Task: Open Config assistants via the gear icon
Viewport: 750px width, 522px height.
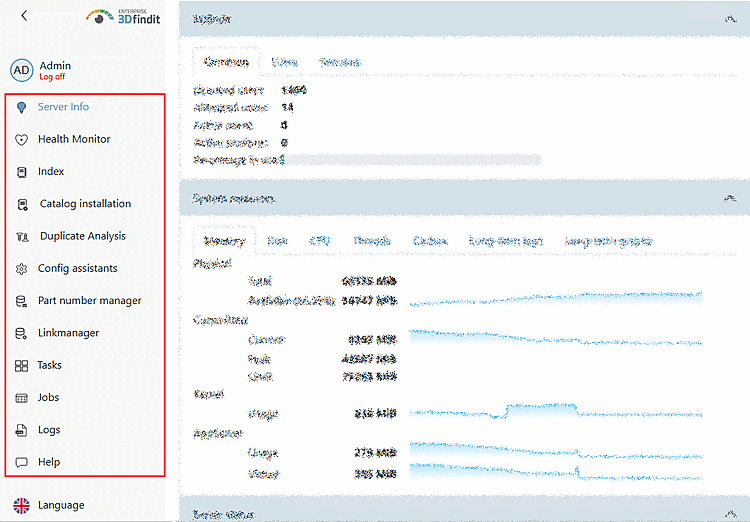Action: tap(22, 269)
